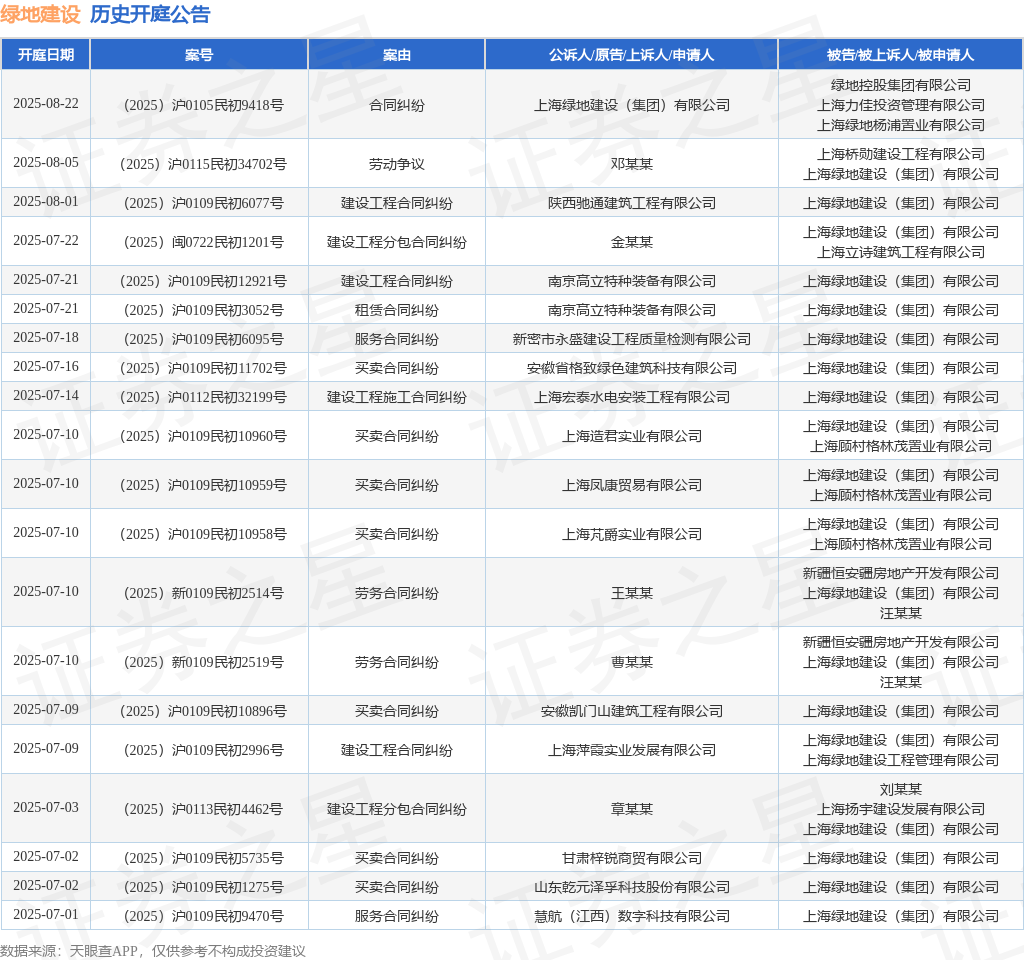This screenshot has height=960, width=1024.
Task: Click 绿地控股集团有限公司 defendant entry
Action: coord(901,85)
